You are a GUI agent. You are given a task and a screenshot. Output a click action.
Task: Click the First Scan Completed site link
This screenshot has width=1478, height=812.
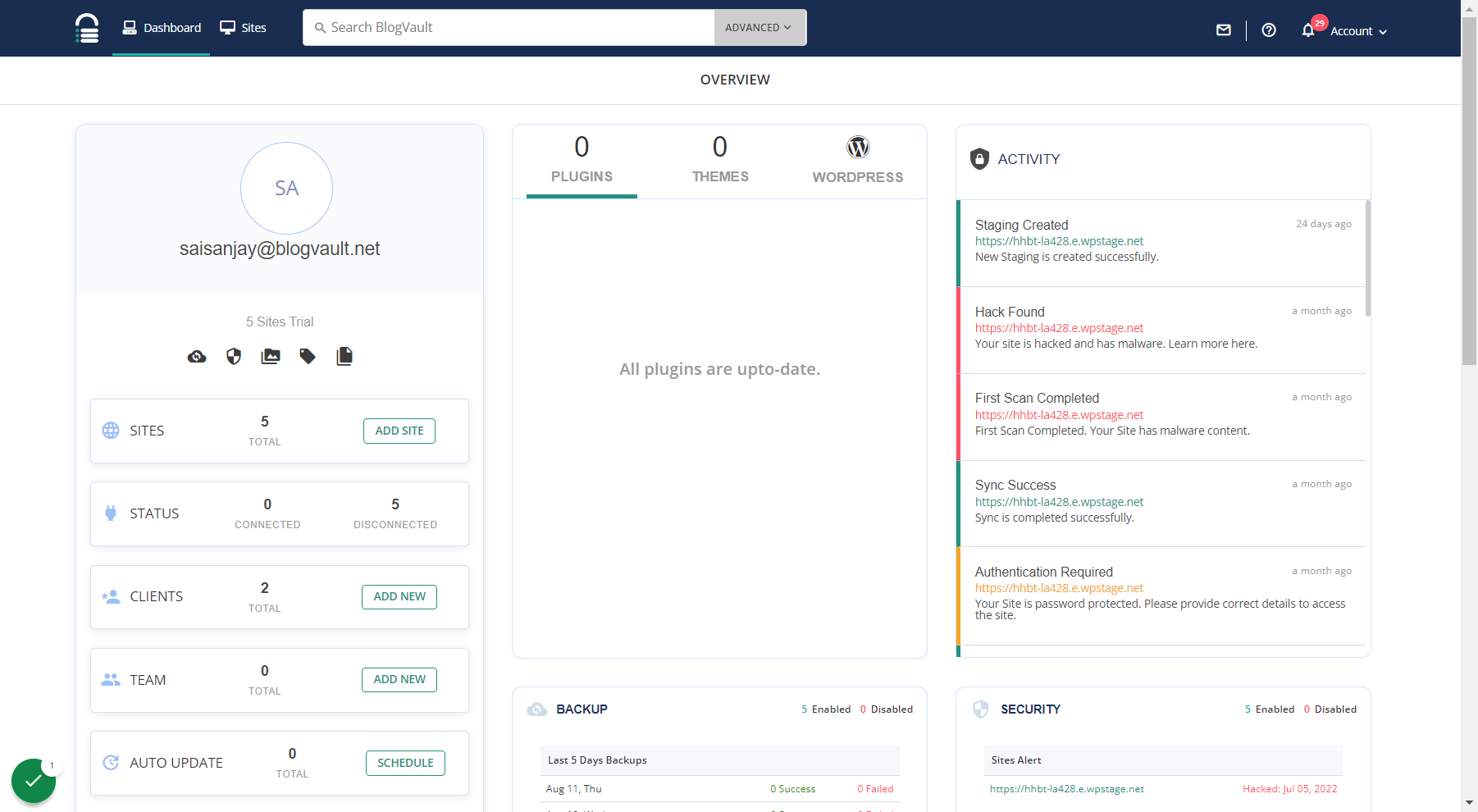(x=1059, y=415)
